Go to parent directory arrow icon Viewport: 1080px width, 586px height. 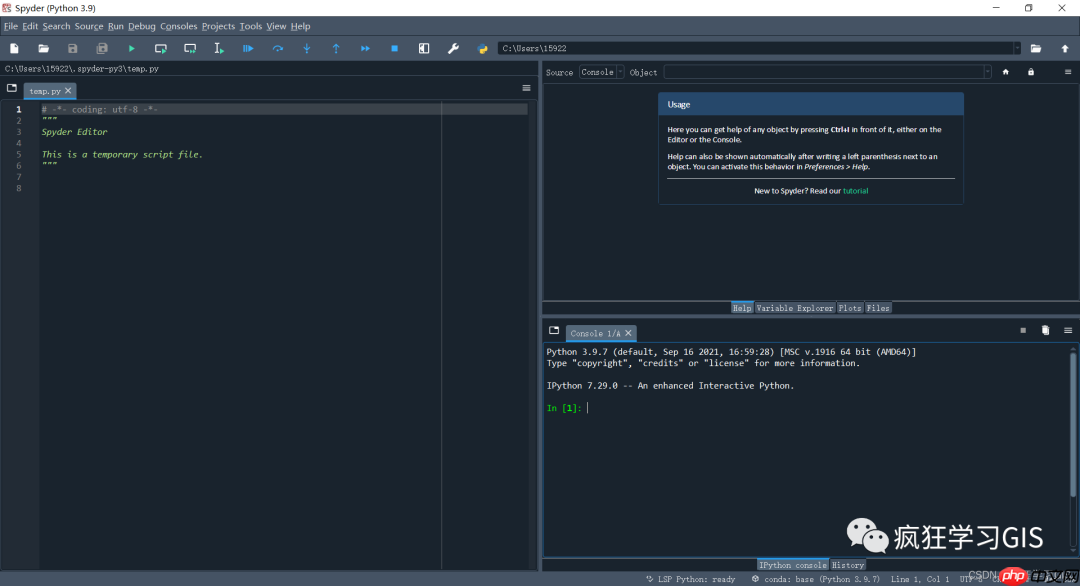click(1065, 48)
